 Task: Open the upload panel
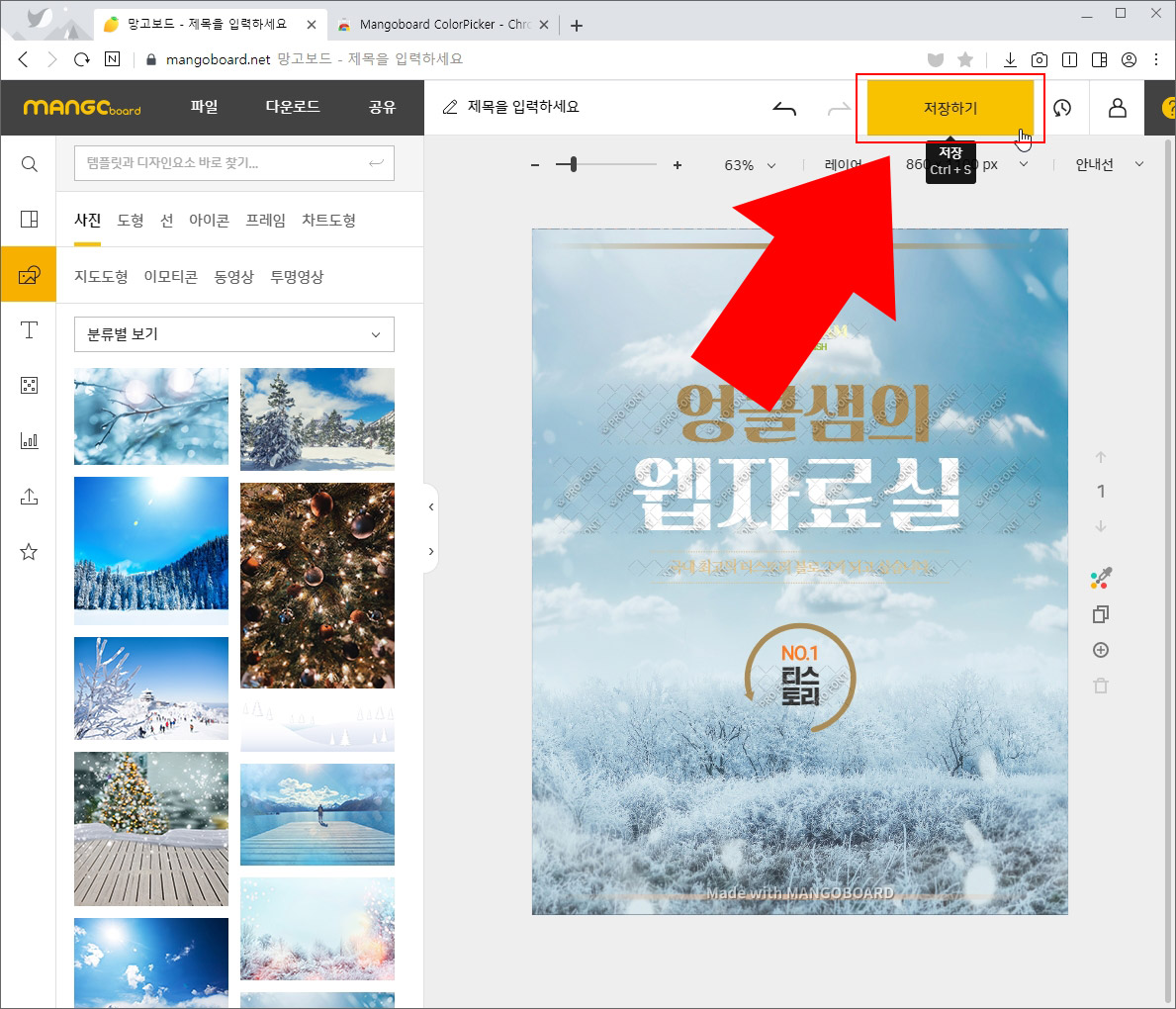click(x=29, y=496)
